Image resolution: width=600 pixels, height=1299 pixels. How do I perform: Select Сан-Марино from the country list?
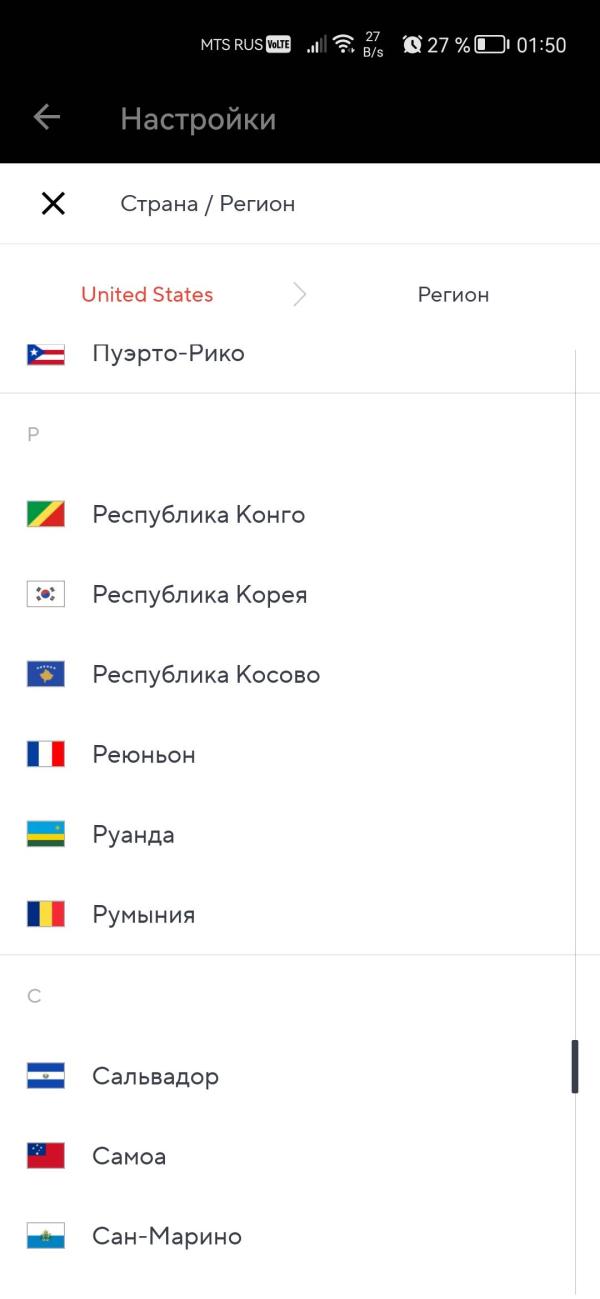[x=288, y=1237]
